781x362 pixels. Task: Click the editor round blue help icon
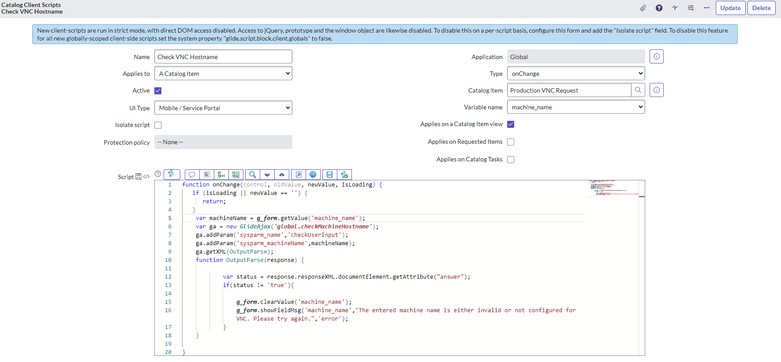coord(313,174)
